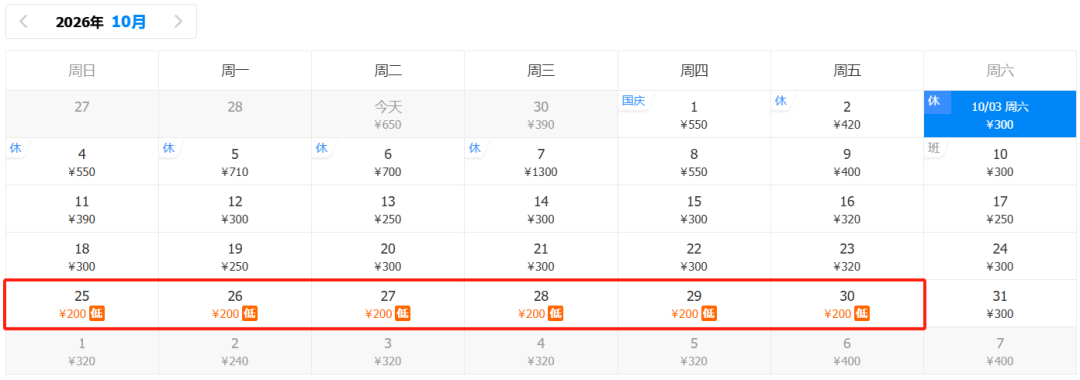Select October 1 priced ¥550
The height and width of the screenshot is (380, 1080).
[x=694, y=114]
